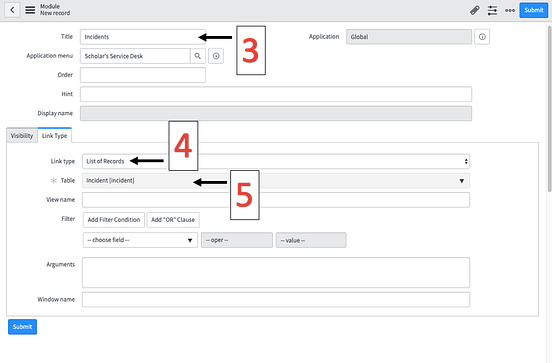Click the Submit button at the form bottom
552x363 pixels.
point(23,326)
